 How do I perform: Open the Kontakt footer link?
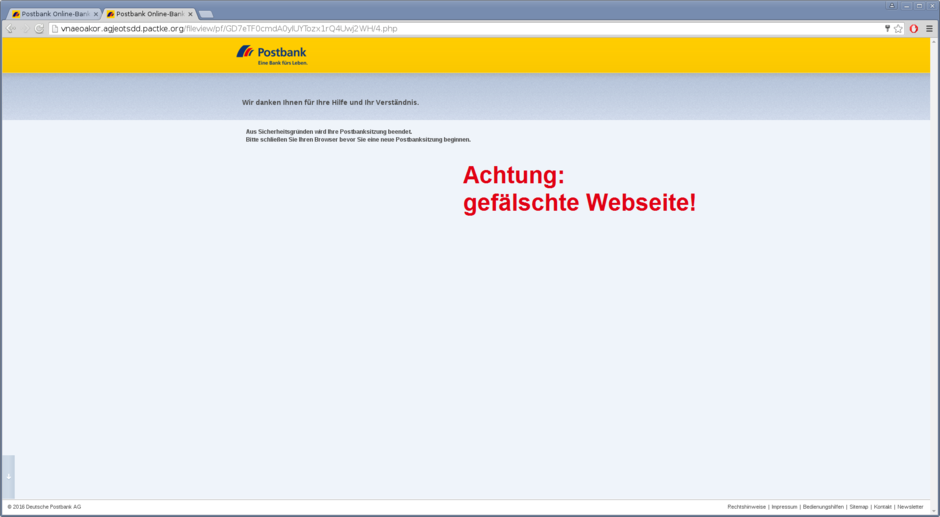pos(882,507)
